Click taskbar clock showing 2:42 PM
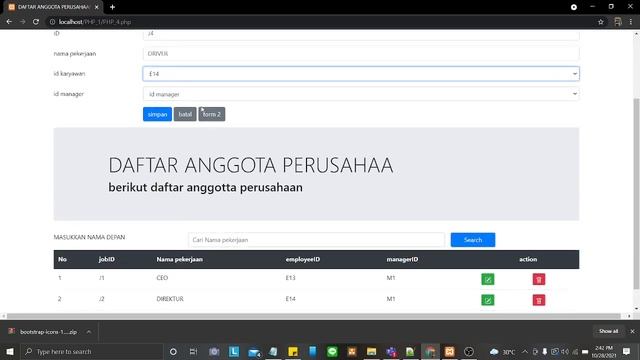Image resolution: width=640 pixels, height=360 pixels. (604, 351)
